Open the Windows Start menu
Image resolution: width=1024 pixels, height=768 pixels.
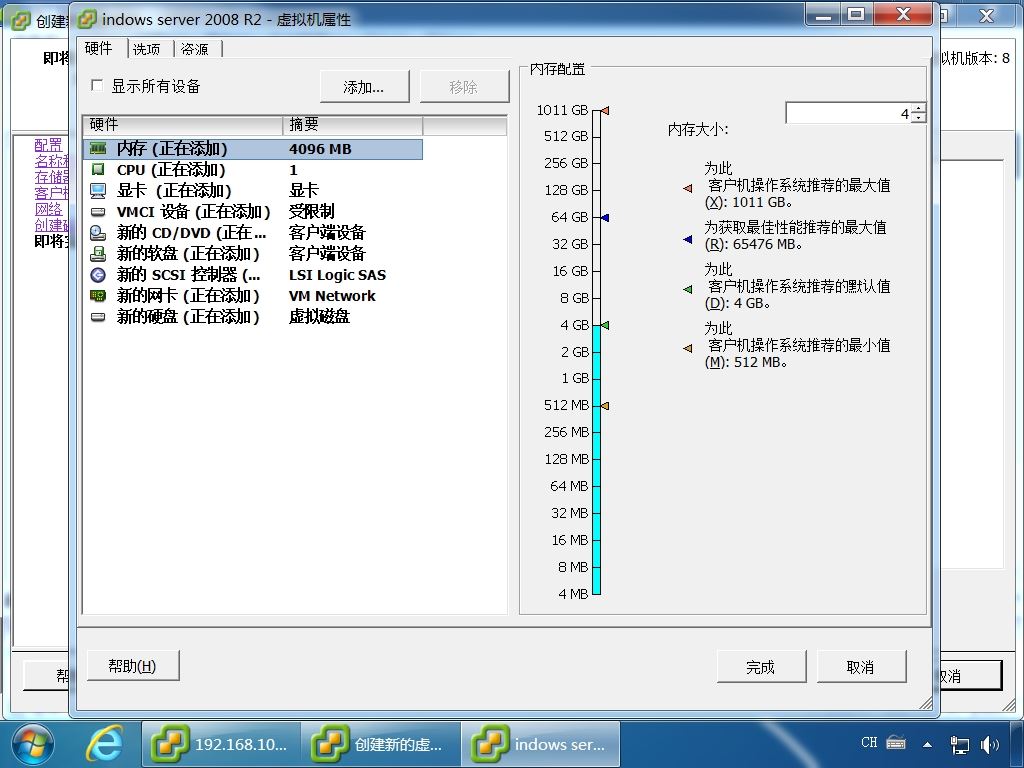[x=33, y=744]
